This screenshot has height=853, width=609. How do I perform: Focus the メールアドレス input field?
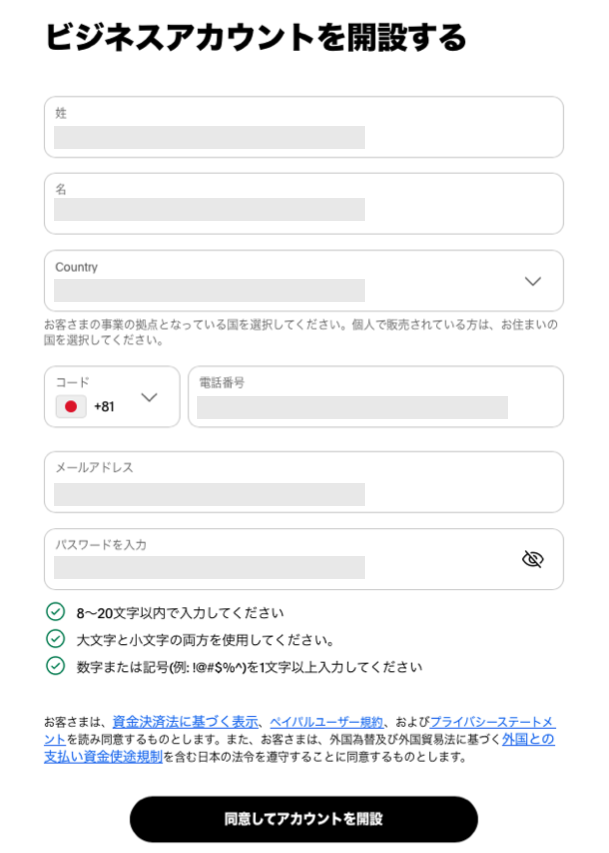pyautogui.click(x=304, y=482)
